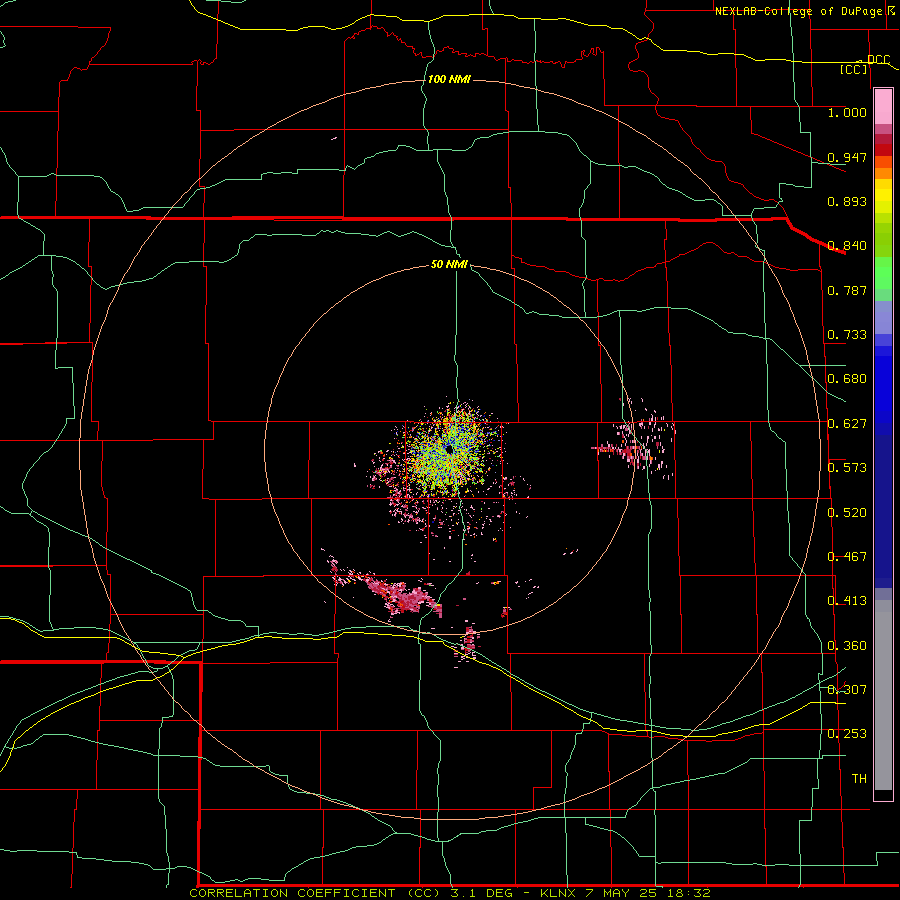Pick the light pink segment atop the color bar
This screenshot has width=900, height=900.
(x=883, y=106)
